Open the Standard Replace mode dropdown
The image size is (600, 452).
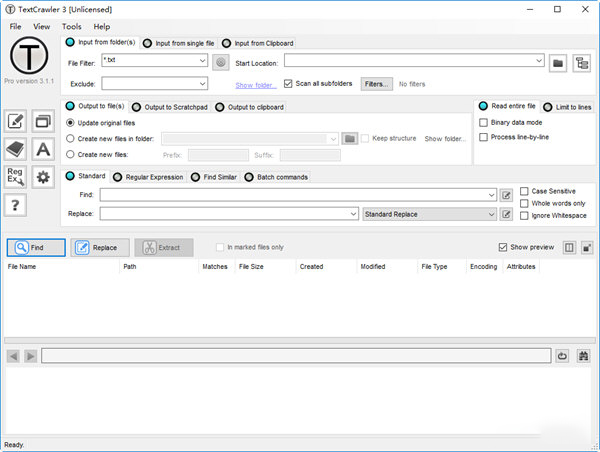pos(490,214)
